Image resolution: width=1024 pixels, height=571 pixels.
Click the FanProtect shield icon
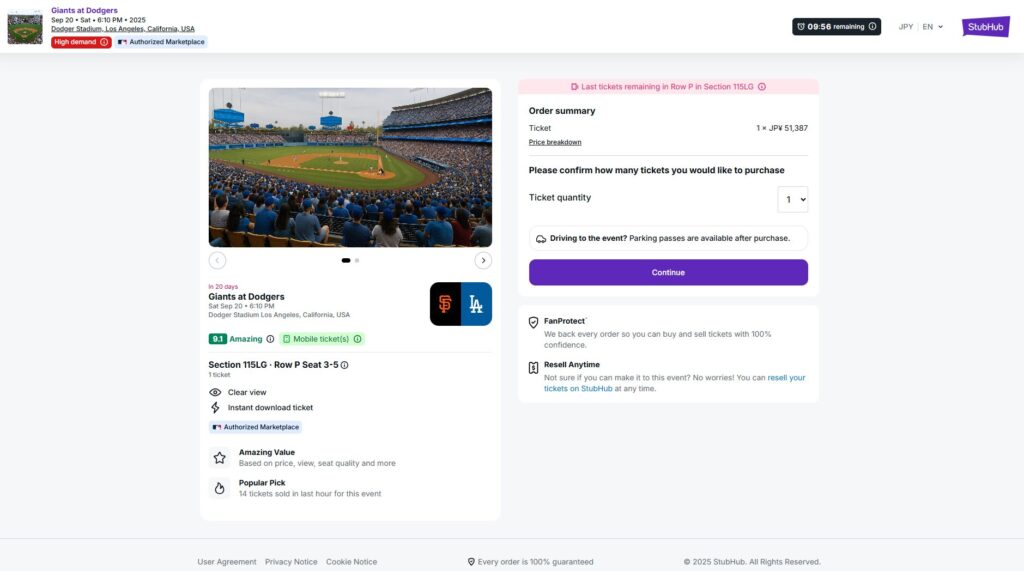(533, 322)
